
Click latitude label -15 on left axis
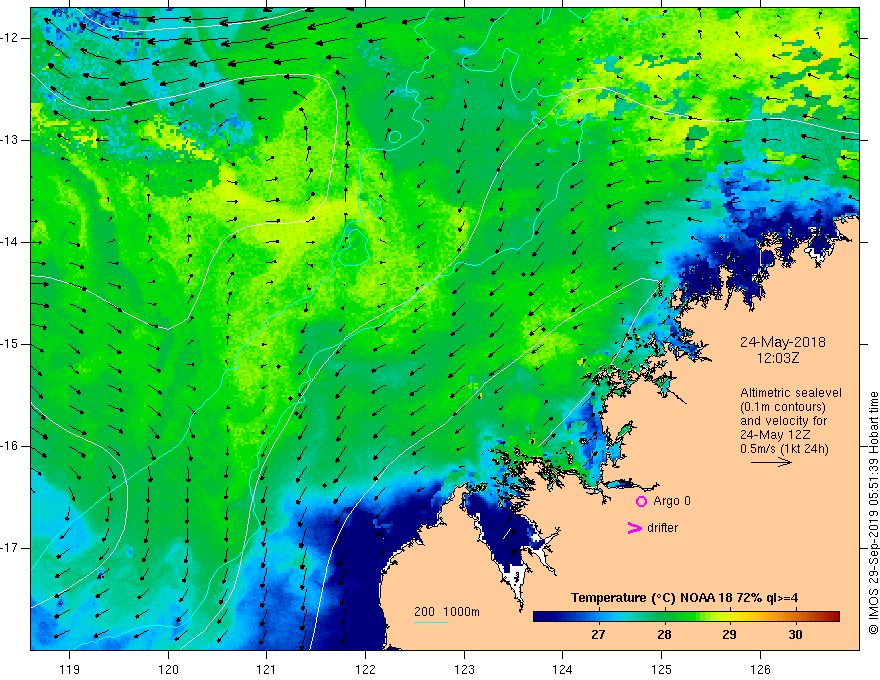pyautogui.click(x=11, y=344)
